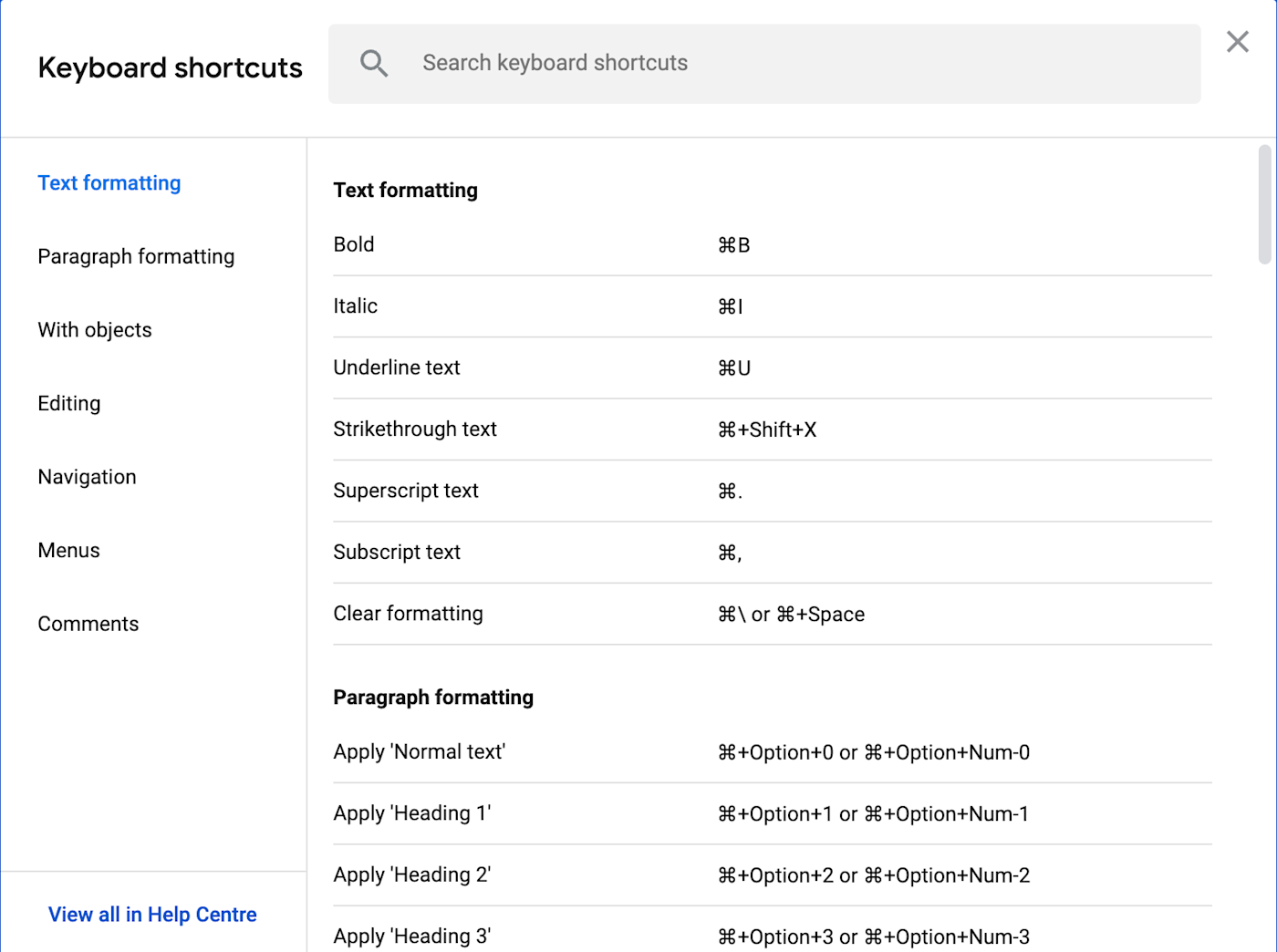The image size is (1277, 952).
Task: Close the keyboard shortcuts dialog
Action: click(x=1237, y=42)
